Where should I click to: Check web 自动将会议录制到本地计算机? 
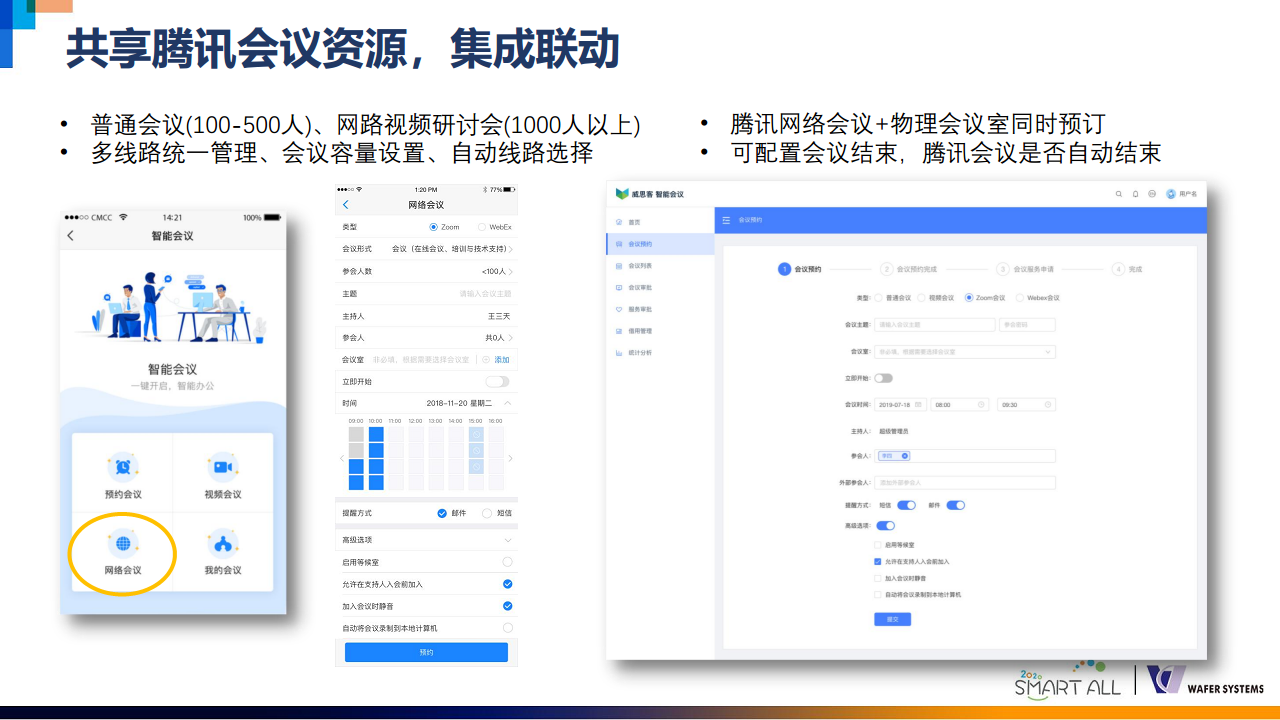(878, 594)
